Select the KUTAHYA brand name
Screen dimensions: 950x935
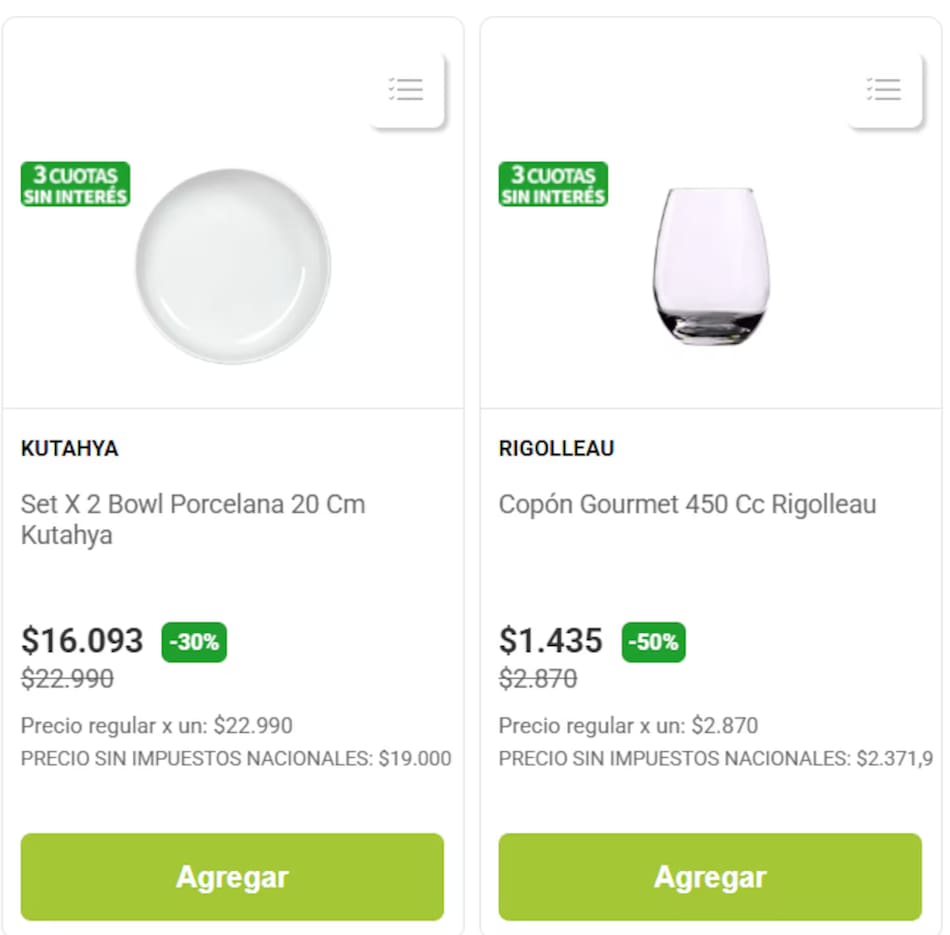pyautogui.click(x=70, y=448)
